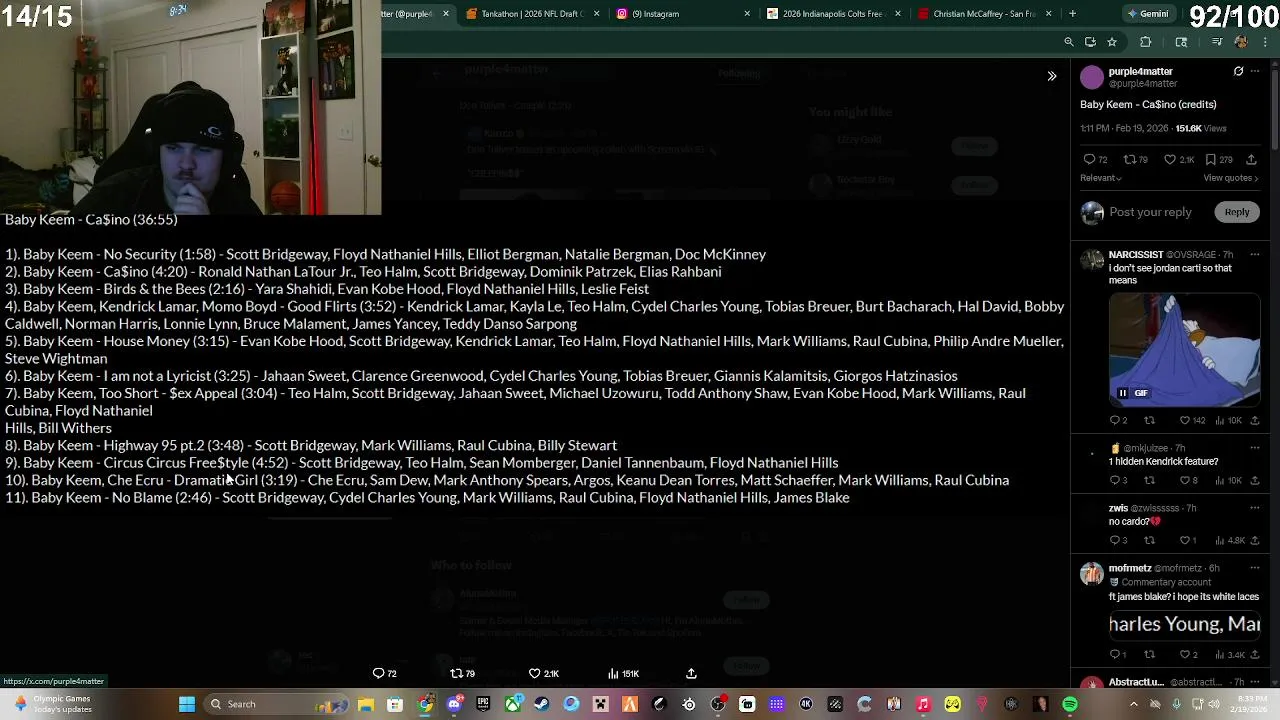Screen dimensions: 1280x720
Task: Open View quotes link
Action: 1230,178
